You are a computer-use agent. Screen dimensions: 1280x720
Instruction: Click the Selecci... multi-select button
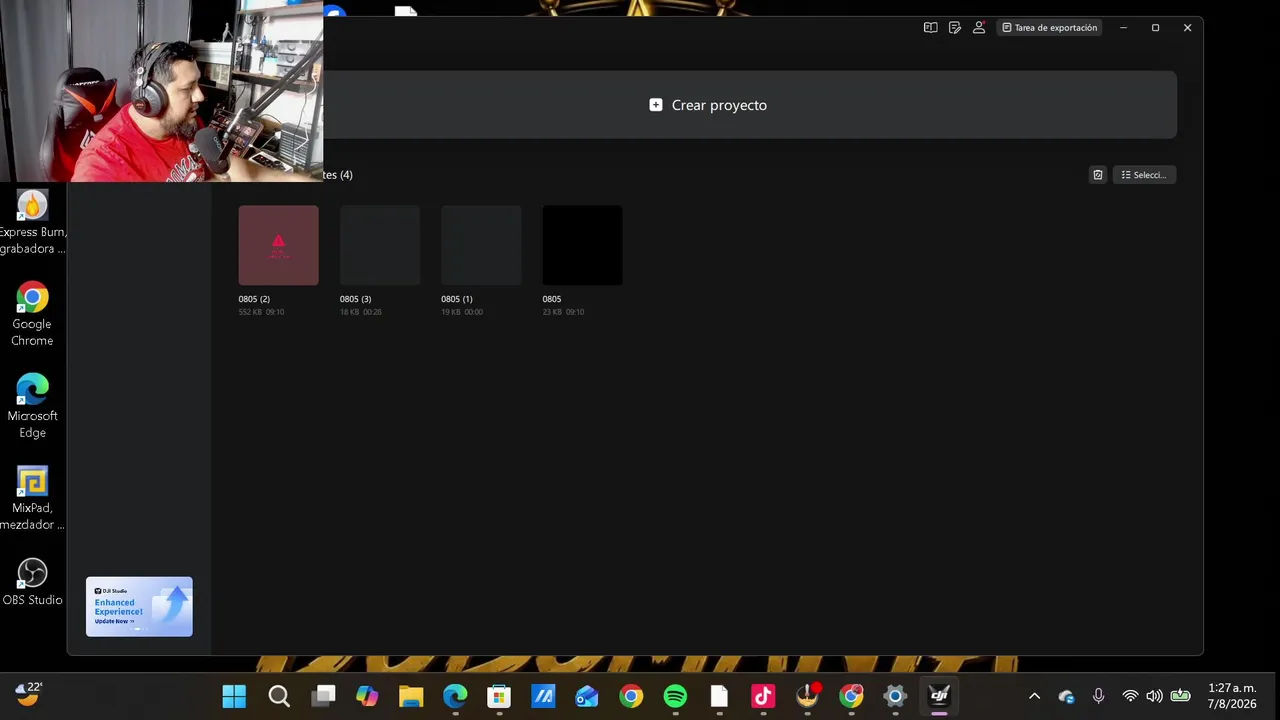tap(1145, 175)
